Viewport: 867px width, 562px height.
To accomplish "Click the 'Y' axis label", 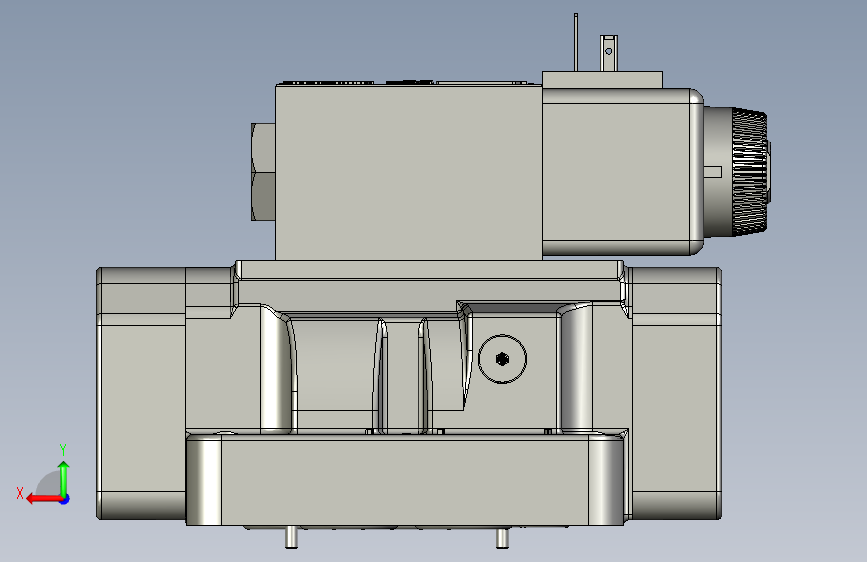I will (63, 450).
